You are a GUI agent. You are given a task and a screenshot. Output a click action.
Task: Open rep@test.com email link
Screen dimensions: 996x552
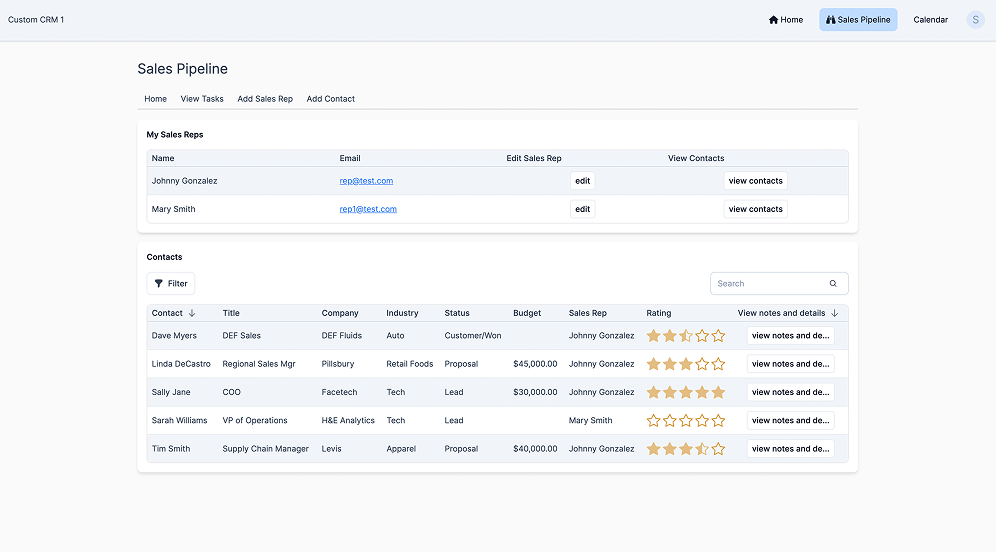(x=366, y=181)
